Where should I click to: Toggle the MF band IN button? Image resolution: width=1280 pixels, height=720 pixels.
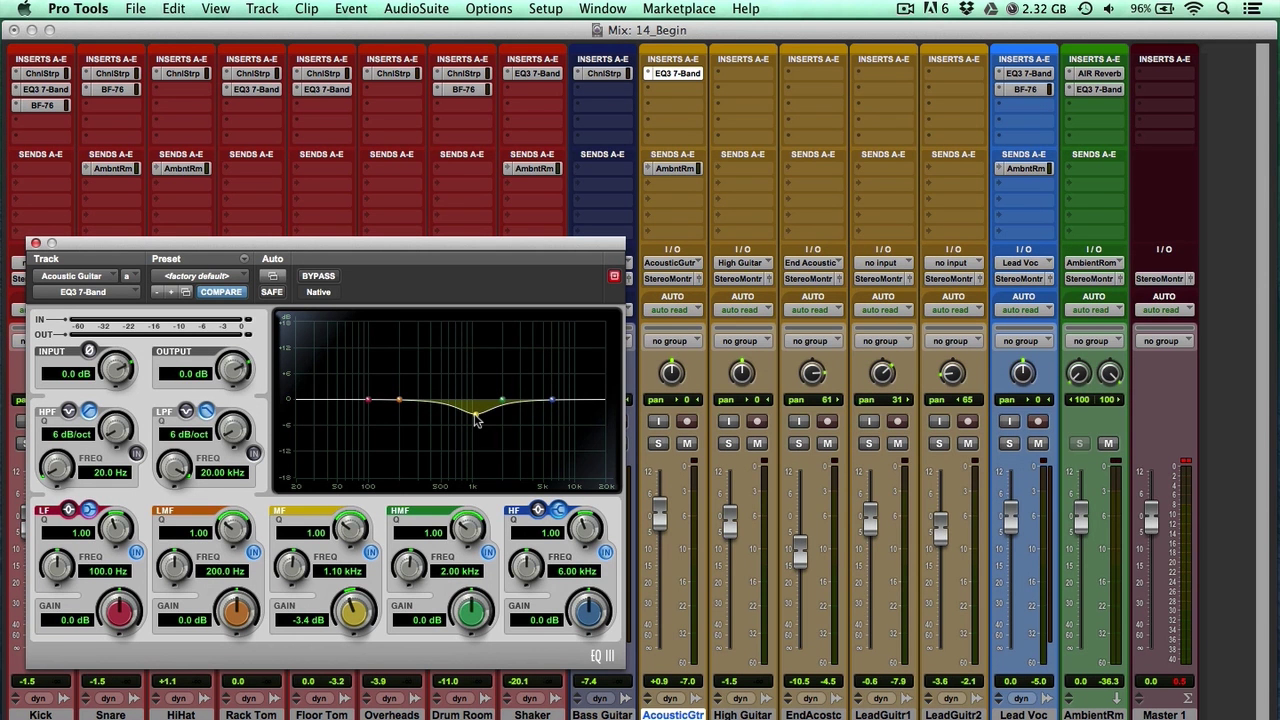tap(371, 552)
